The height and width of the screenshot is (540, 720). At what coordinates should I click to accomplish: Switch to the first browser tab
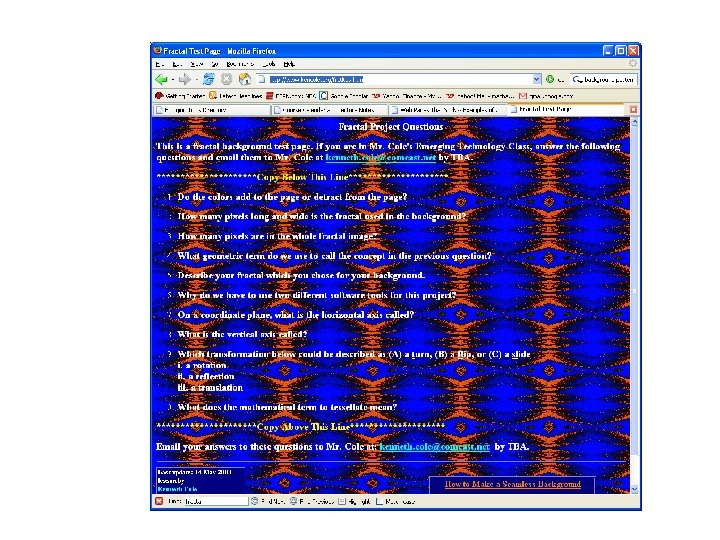211,110
